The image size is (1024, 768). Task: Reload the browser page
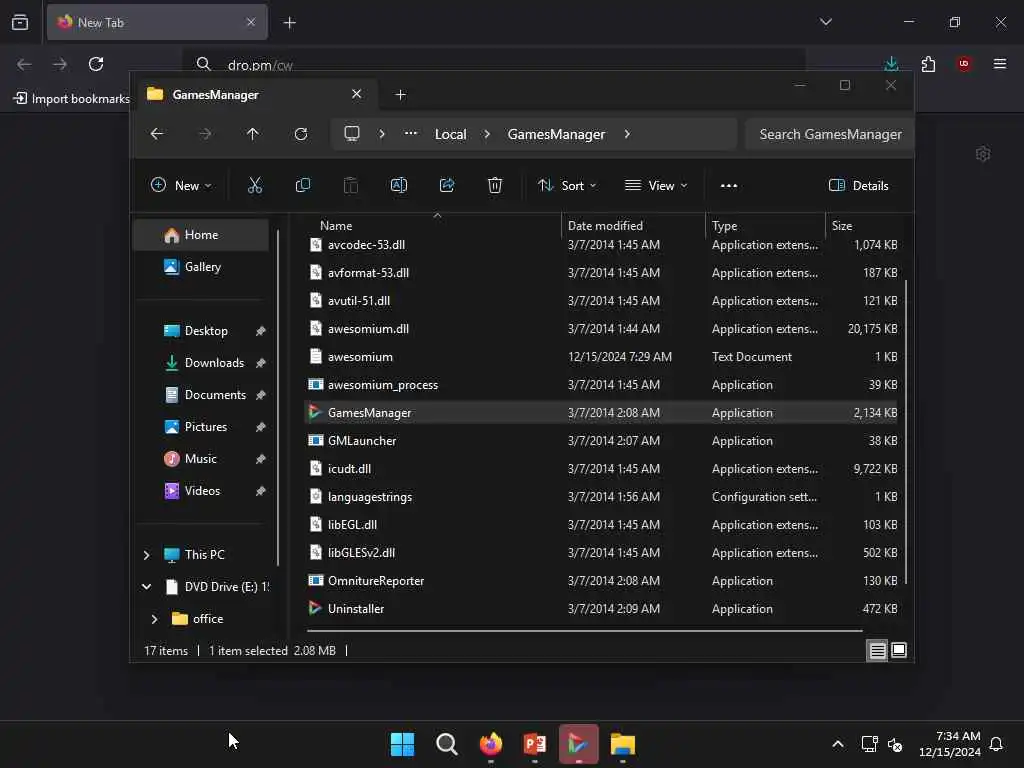point(96,63)
